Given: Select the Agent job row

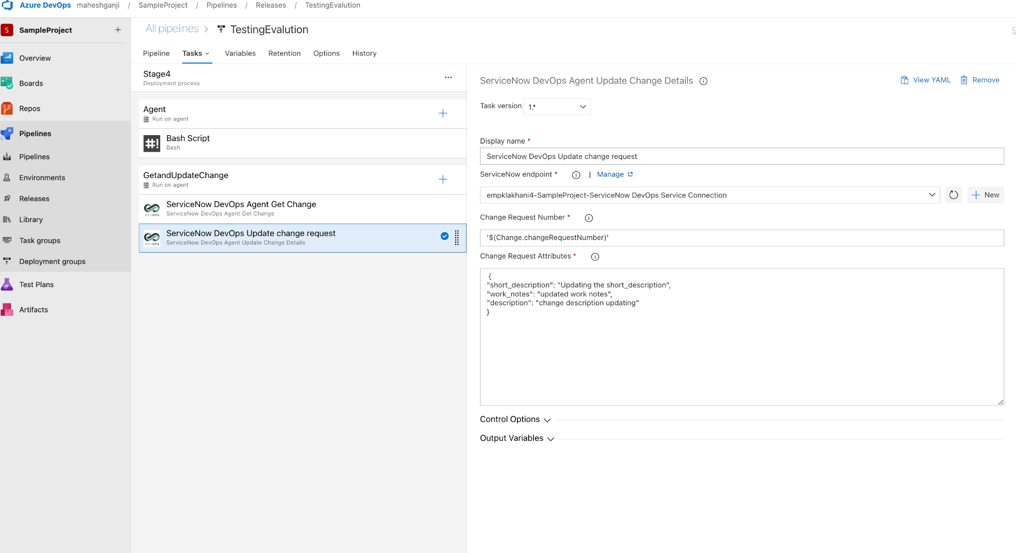Looking at the screenshot, I should coord(303,113).
